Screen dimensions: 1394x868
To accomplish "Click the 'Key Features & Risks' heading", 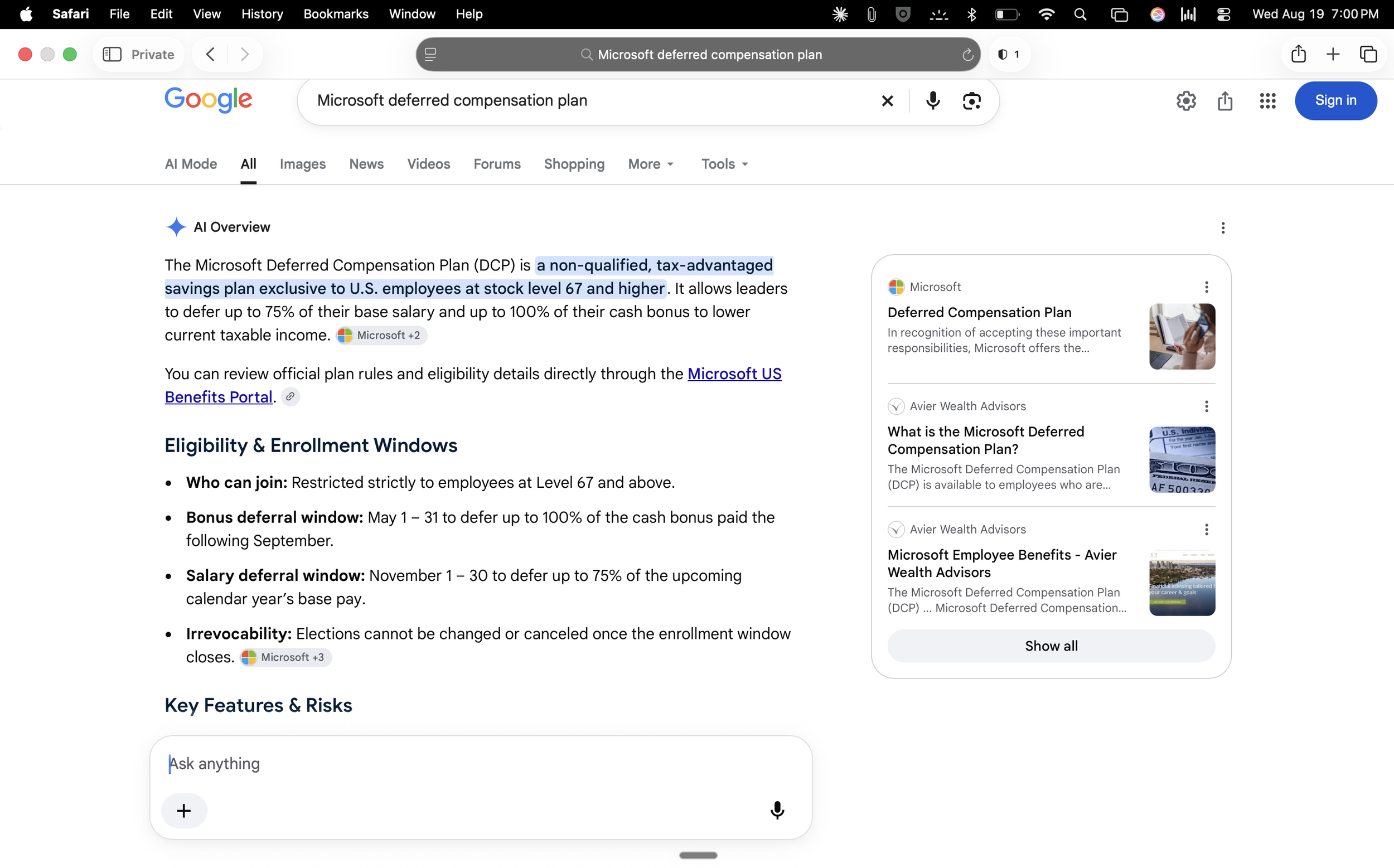I will [258, 705].
